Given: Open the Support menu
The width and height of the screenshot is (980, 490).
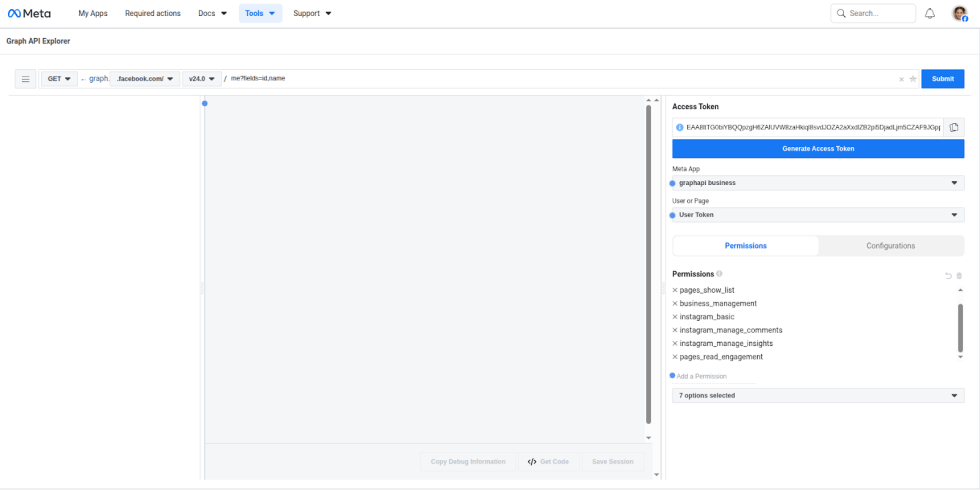Looking at the screenshot, I should pyautogui.click(x=312, y=13).
